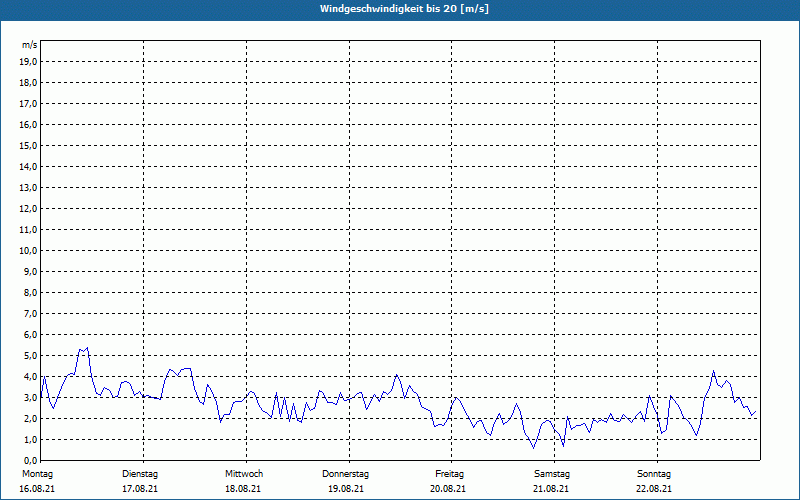800x500 pixels.
Task: Click the 5,0 axis label
Action: [30, 356]
